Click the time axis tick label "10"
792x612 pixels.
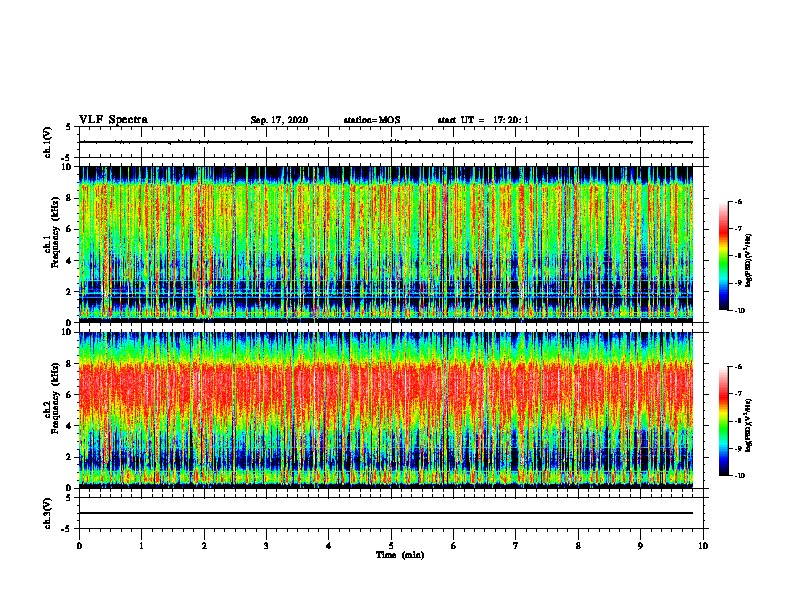pos(703,546)
